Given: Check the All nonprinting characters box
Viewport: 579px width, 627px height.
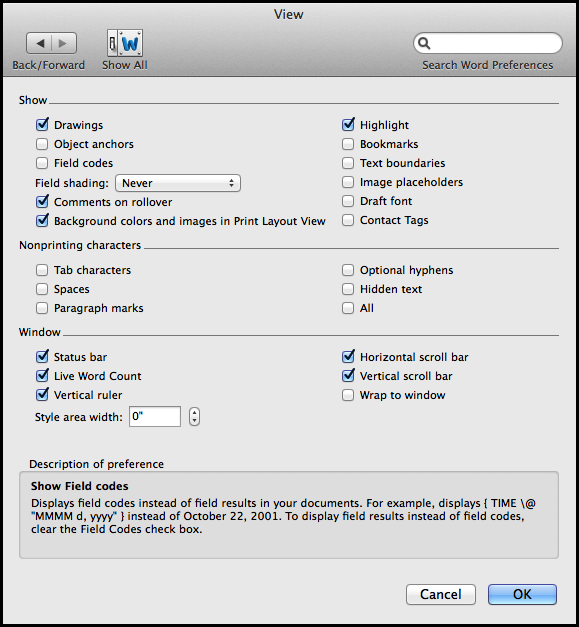Looking at the screenshot, I should (x=348, y=308).
